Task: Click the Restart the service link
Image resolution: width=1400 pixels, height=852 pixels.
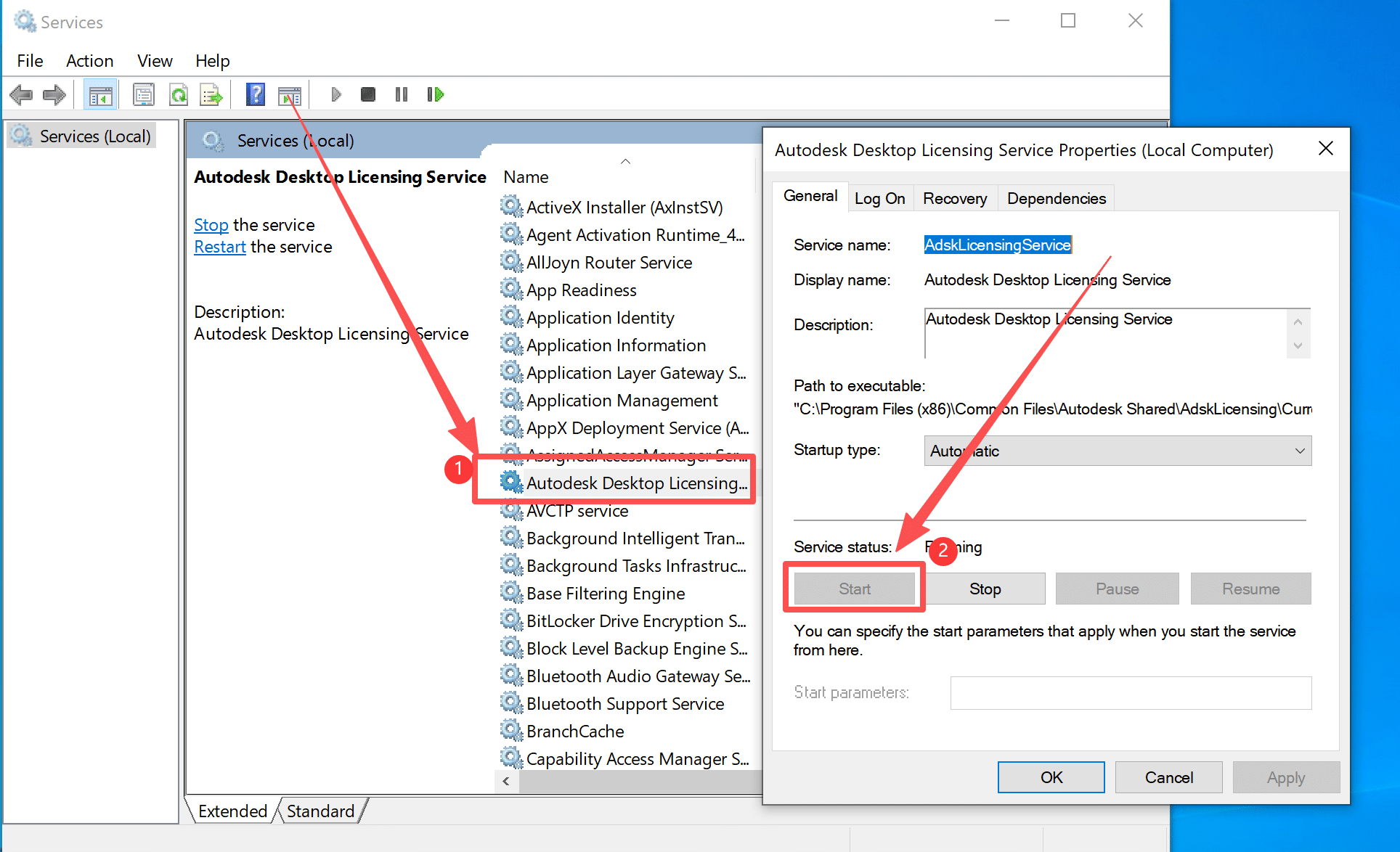Action: pos(220,247)
